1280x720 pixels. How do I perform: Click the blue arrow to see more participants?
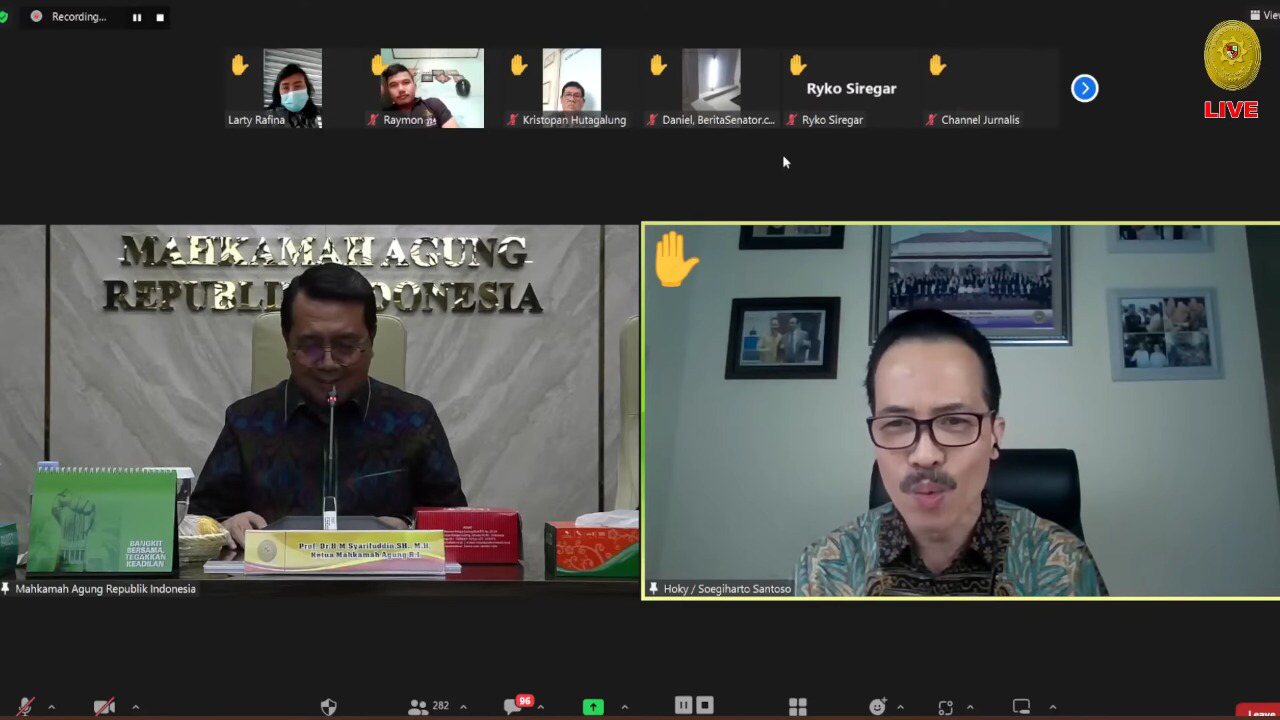[1084, 88]
